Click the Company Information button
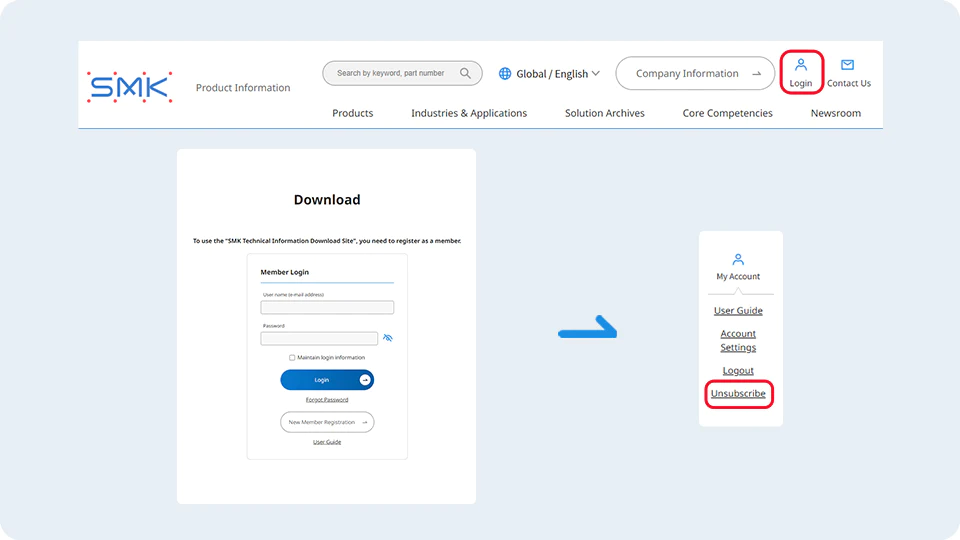 (695, 73)
